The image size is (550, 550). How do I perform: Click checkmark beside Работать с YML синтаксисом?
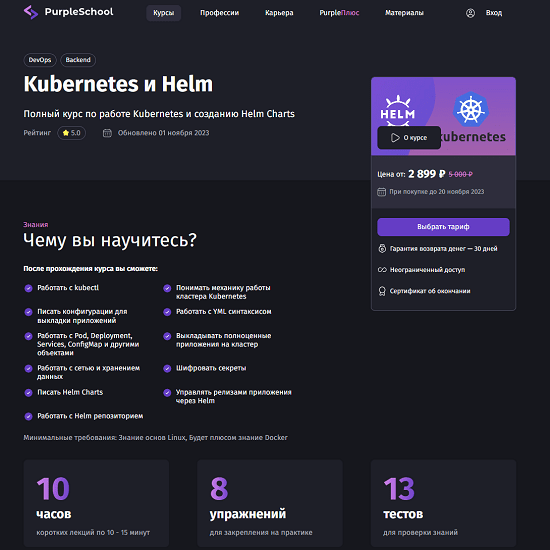(167, 312)
